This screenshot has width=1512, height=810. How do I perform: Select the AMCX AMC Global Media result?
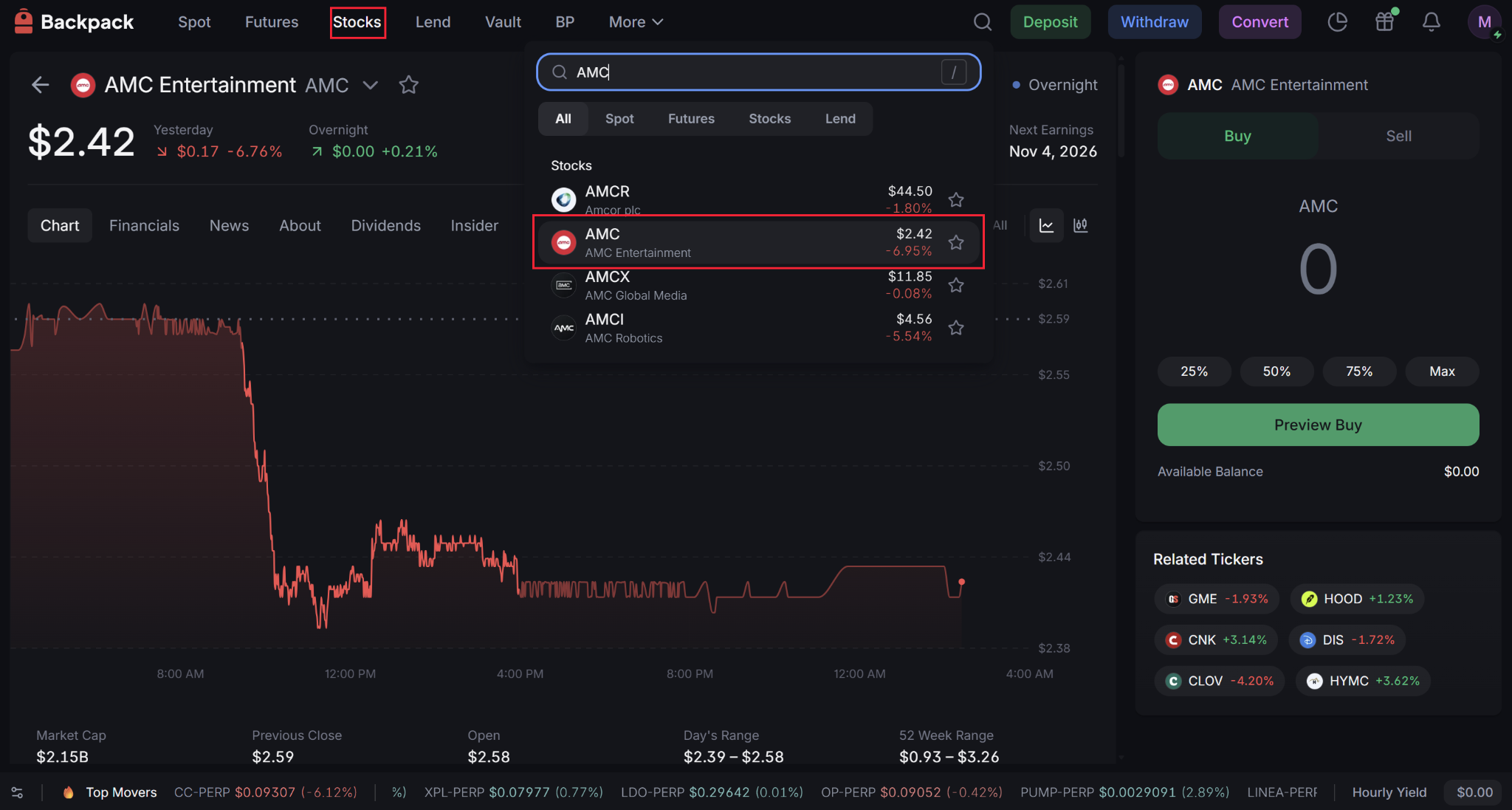(x=758, y=285)
